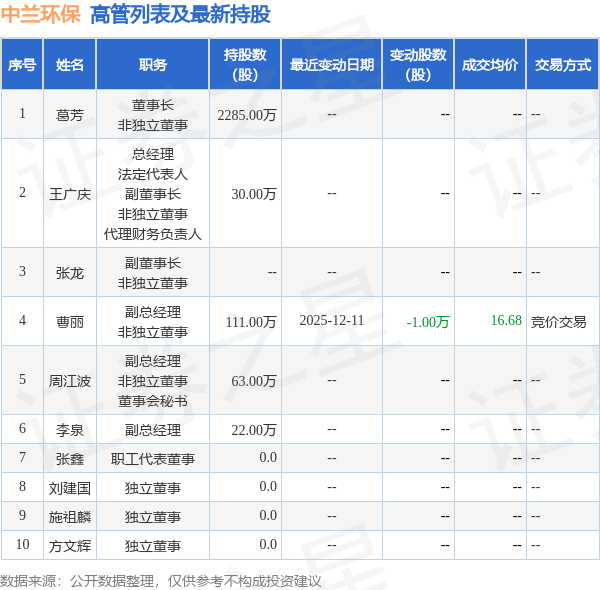Click the name 方文辉 in last row
This screenshot has height=590, width=600.
pos(70,545)
